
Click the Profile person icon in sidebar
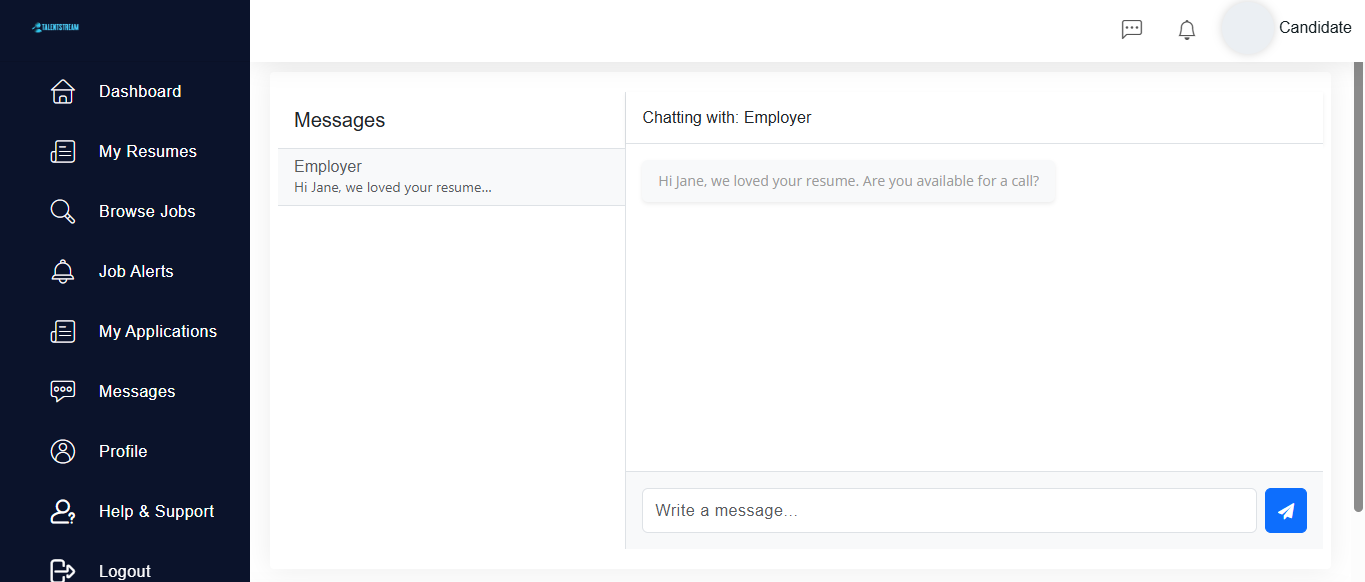(63, 451)
